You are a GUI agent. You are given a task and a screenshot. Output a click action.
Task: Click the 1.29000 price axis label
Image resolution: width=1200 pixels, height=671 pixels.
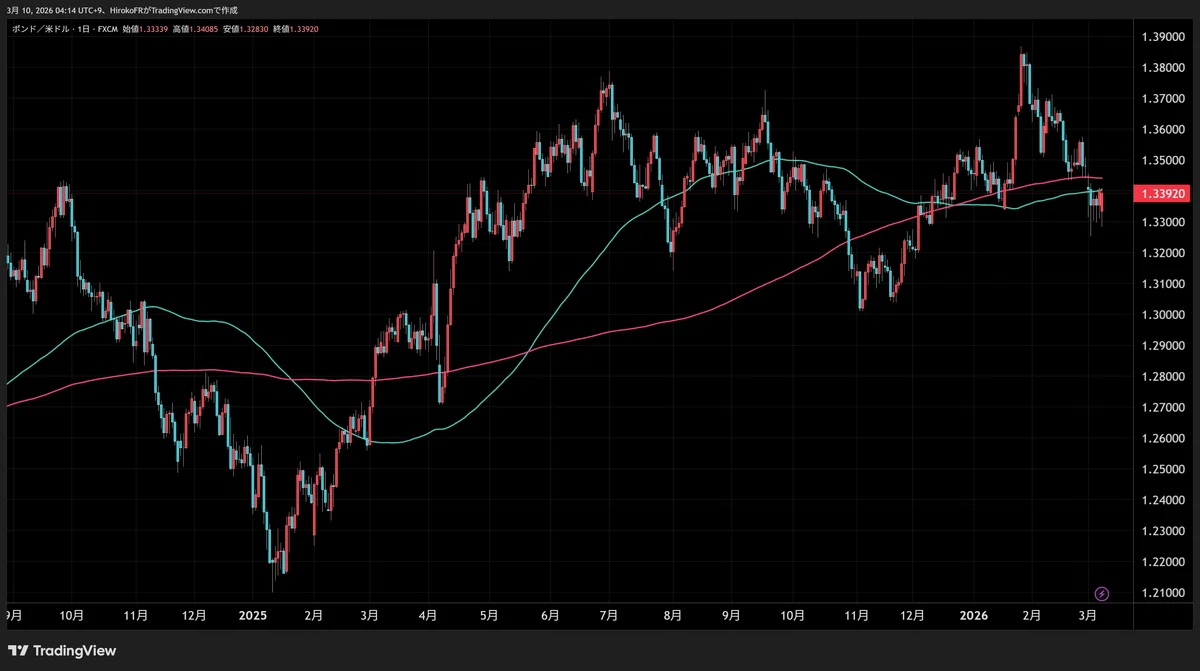(1161, 346)
